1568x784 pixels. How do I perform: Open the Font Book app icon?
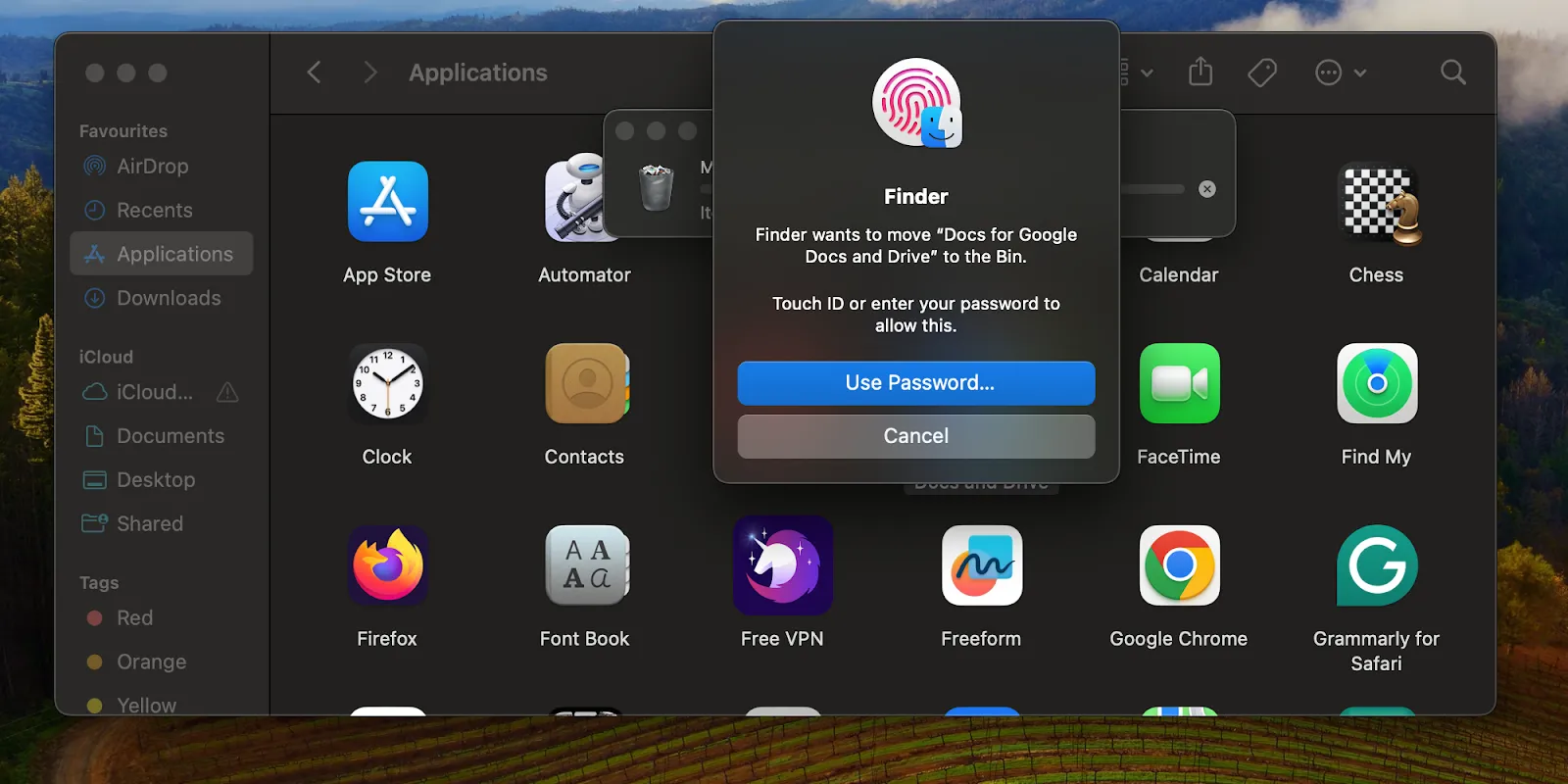point(586,565)
